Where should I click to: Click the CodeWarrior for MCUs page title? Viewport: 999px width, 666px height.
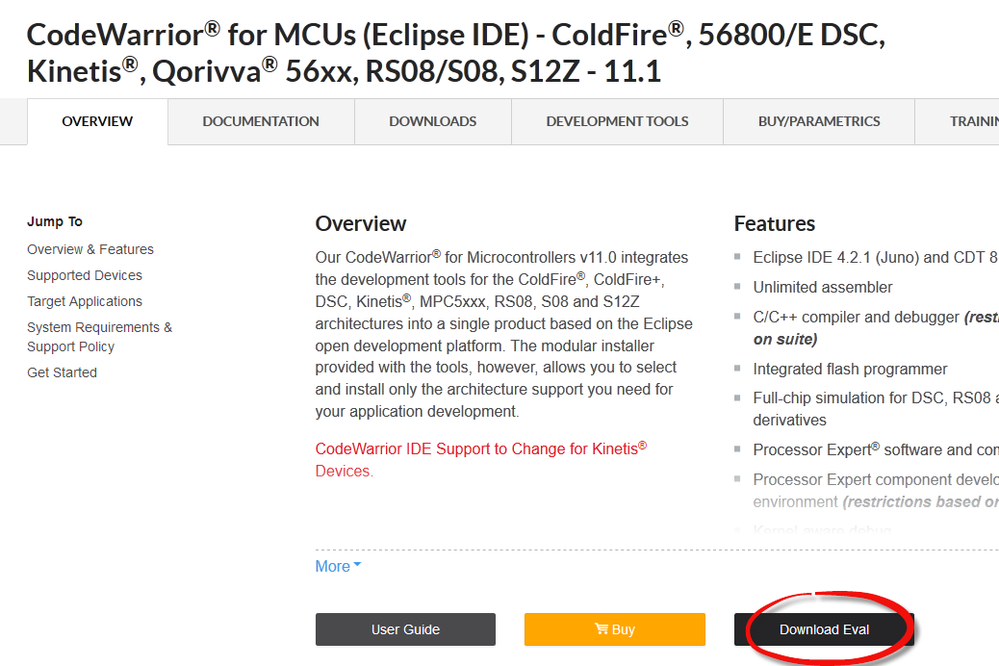455,53
